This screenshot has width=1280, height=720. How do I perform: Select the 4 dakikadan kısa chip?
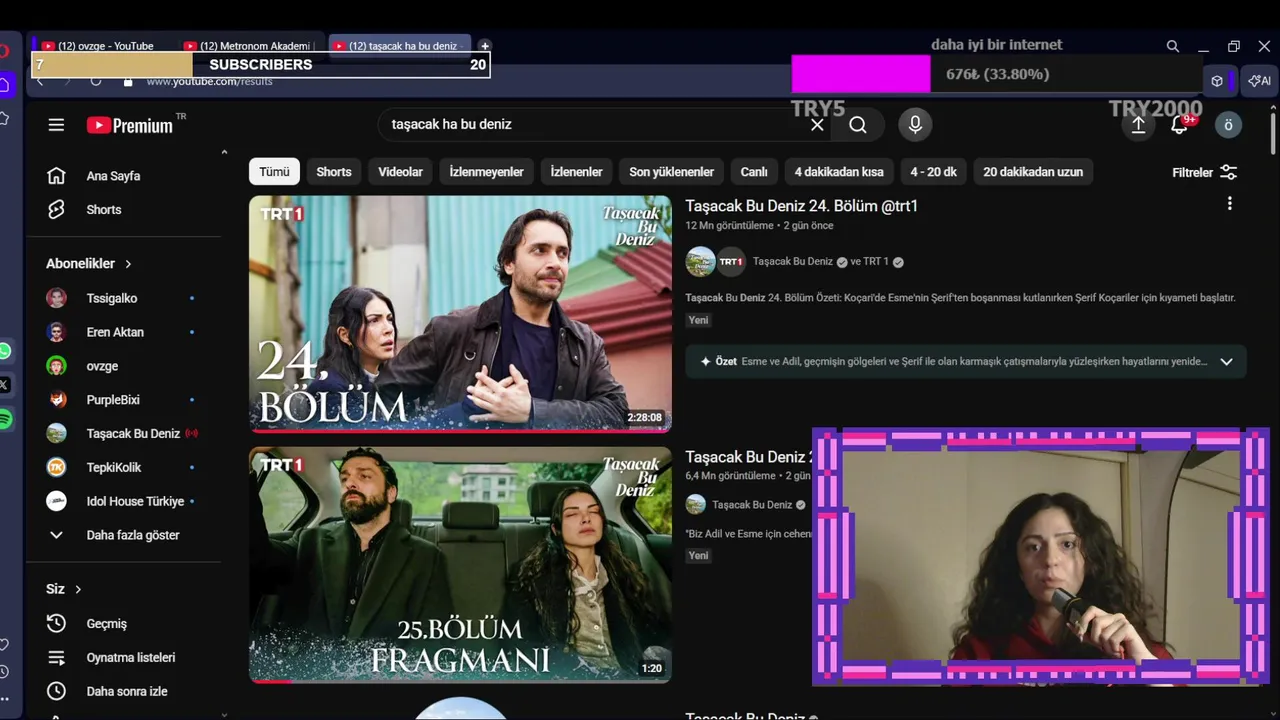tap(839, 172)
